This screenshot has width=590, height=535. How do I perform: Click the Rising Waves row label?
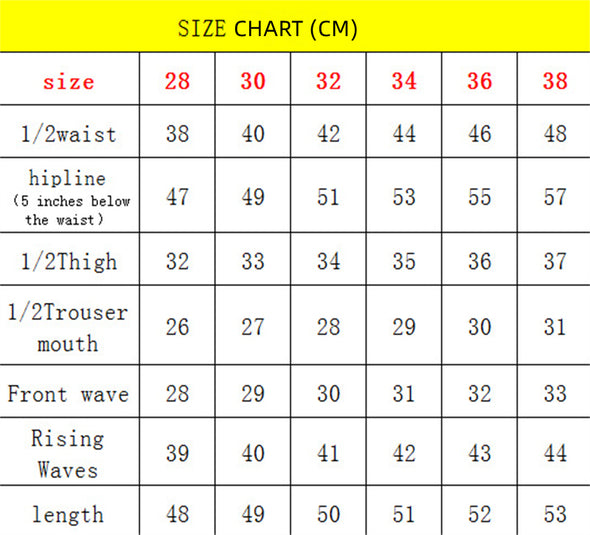(68, 454)
